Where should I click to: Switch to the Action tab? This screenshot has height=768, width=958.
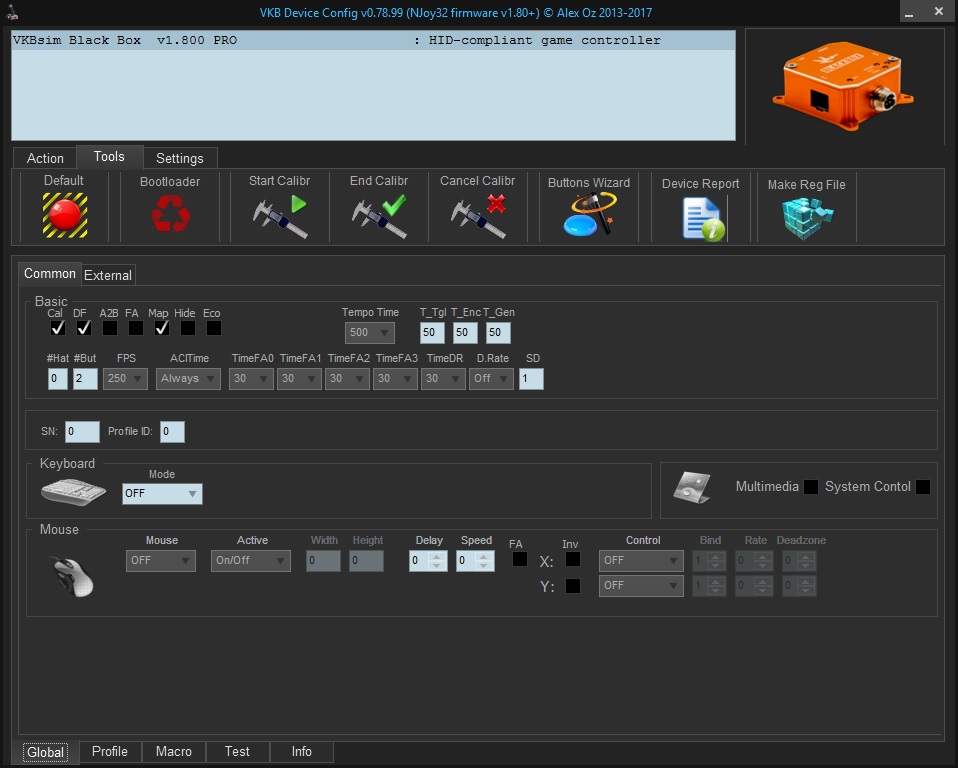[45, 158]
